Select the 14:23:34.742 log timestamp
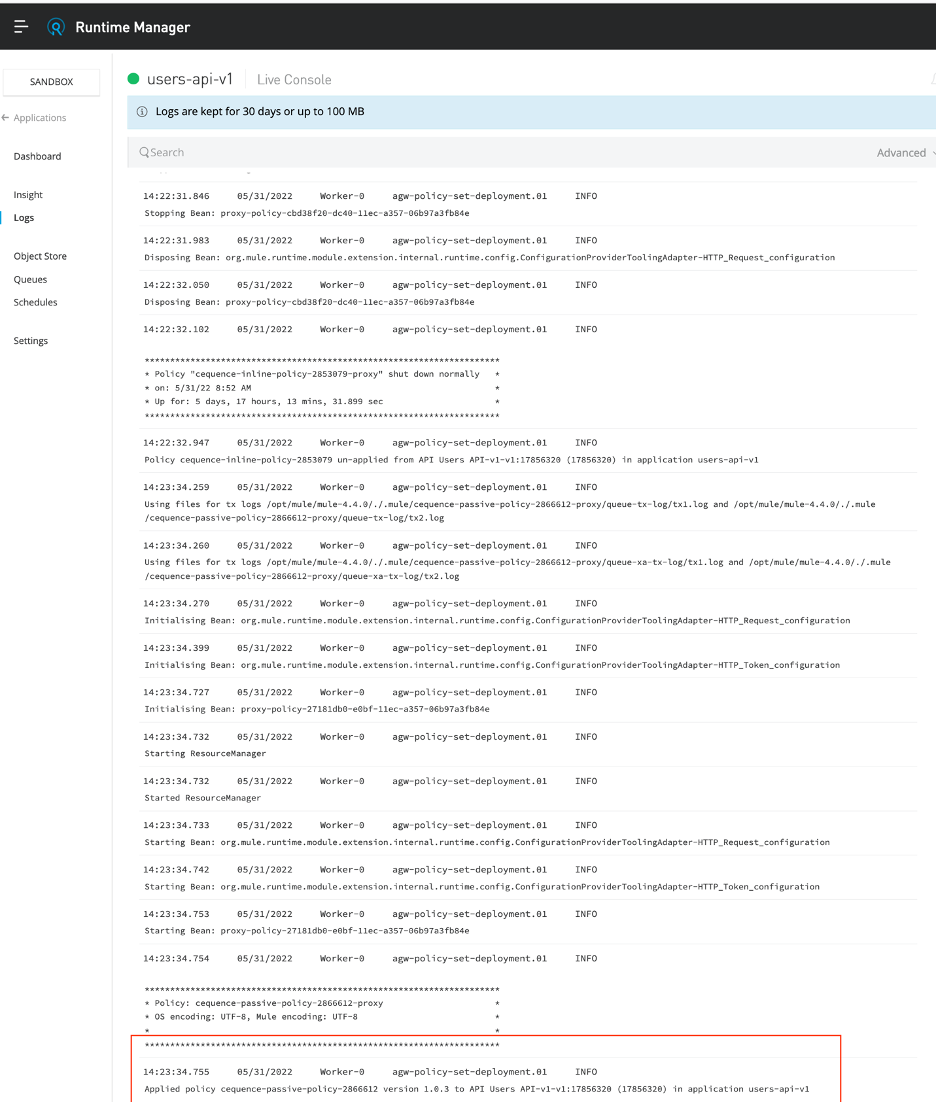Viewport: 936px width, 1102px height. [176, 870]
